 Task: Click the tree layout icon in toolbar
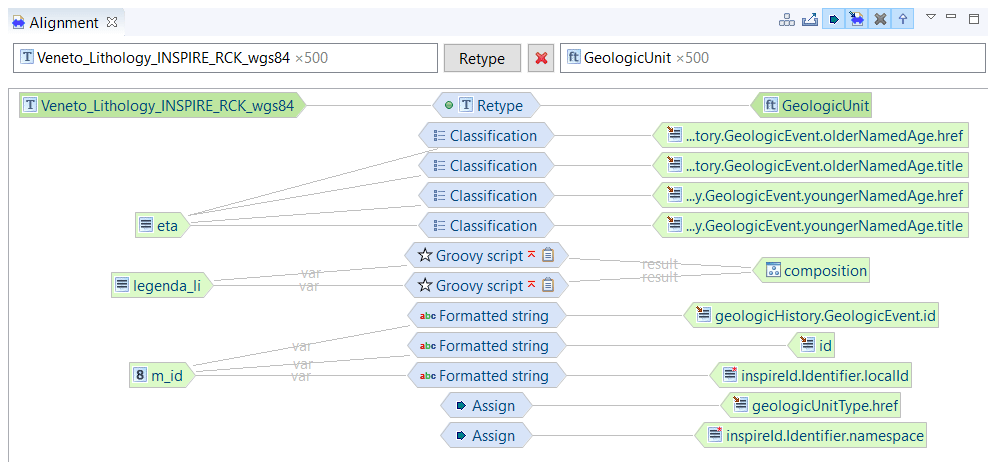(x=787, y=19)
